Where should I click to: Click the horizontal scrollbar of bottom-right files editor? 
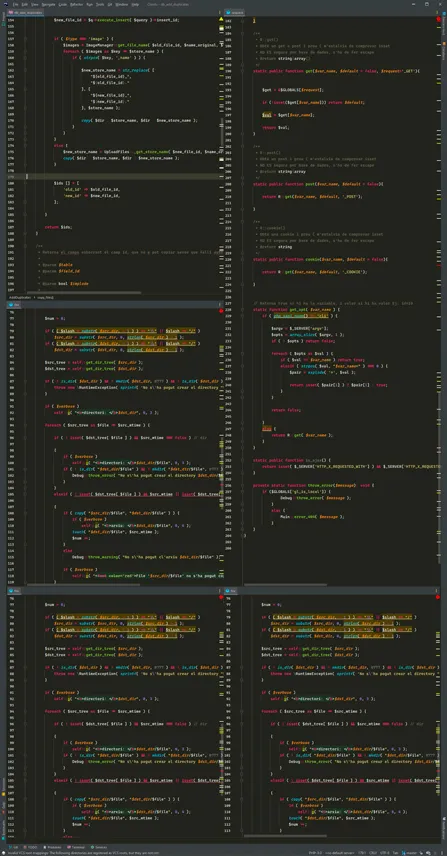pyautogui.click(x=285, y=836)
